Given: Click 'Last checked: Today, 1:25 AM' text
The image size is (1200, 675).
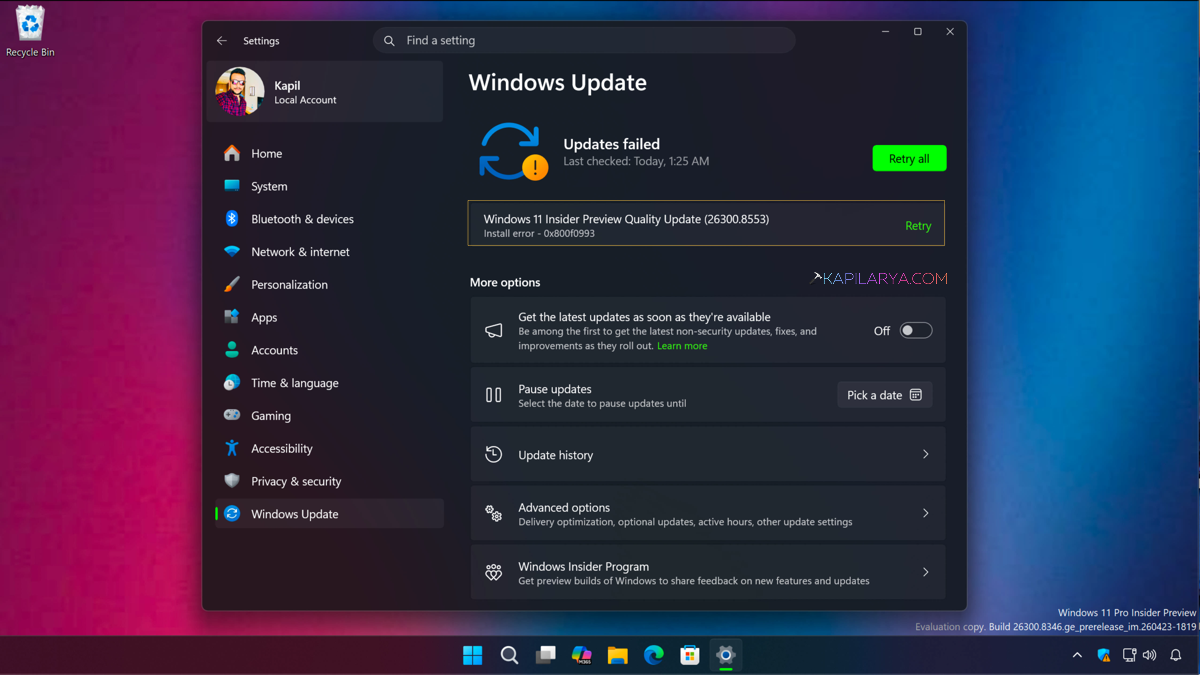Looking at the screenshot, I should (x=636, y=161).
